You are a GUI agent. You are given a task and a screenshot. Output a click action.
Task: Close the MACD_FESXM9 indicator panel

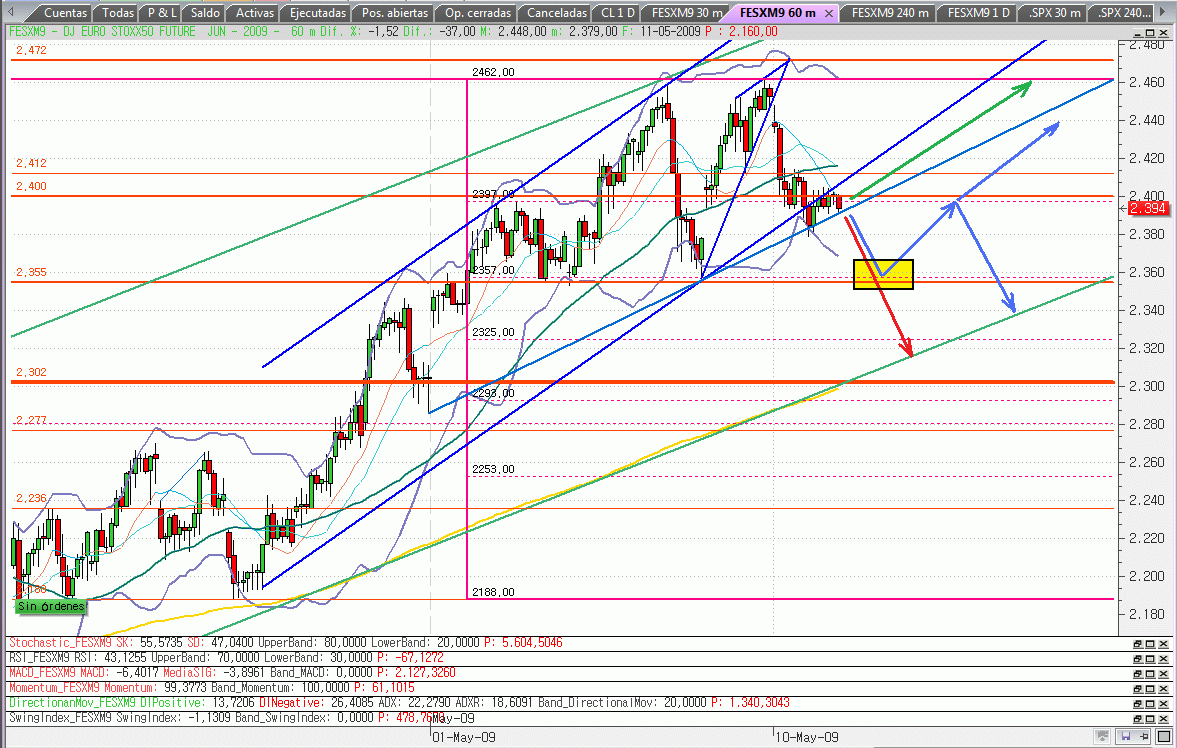1163,674
